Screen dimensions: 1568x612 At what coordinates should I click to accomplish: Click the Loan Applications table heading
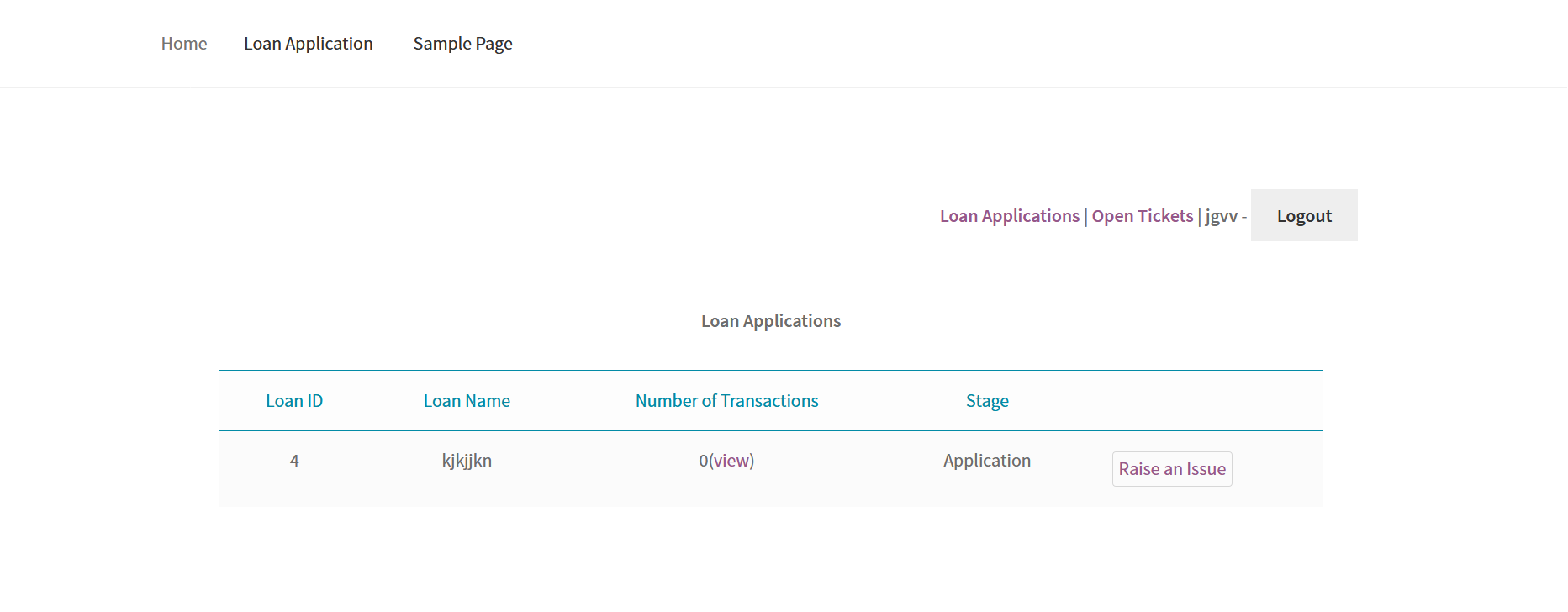(771, 321)
